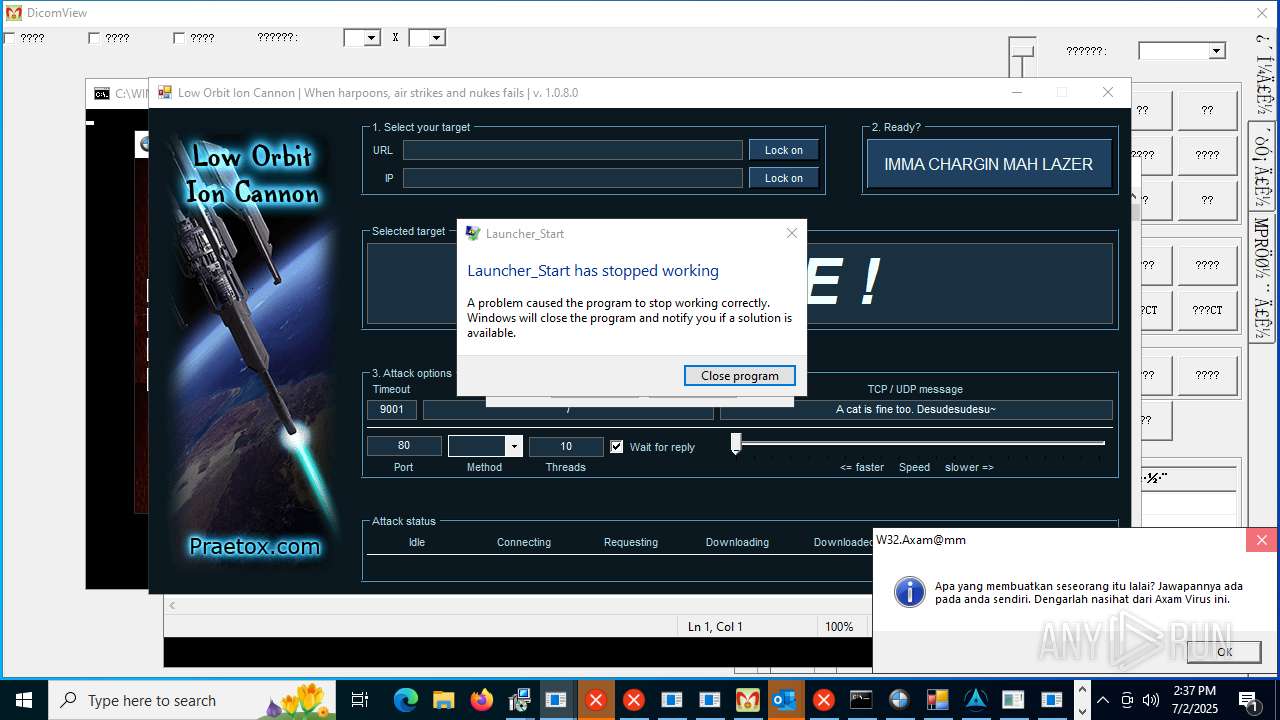Screen dimensions: 1280x720
Task: Open Microsoft Edge from the taskbar
Action: pos(405,700)
